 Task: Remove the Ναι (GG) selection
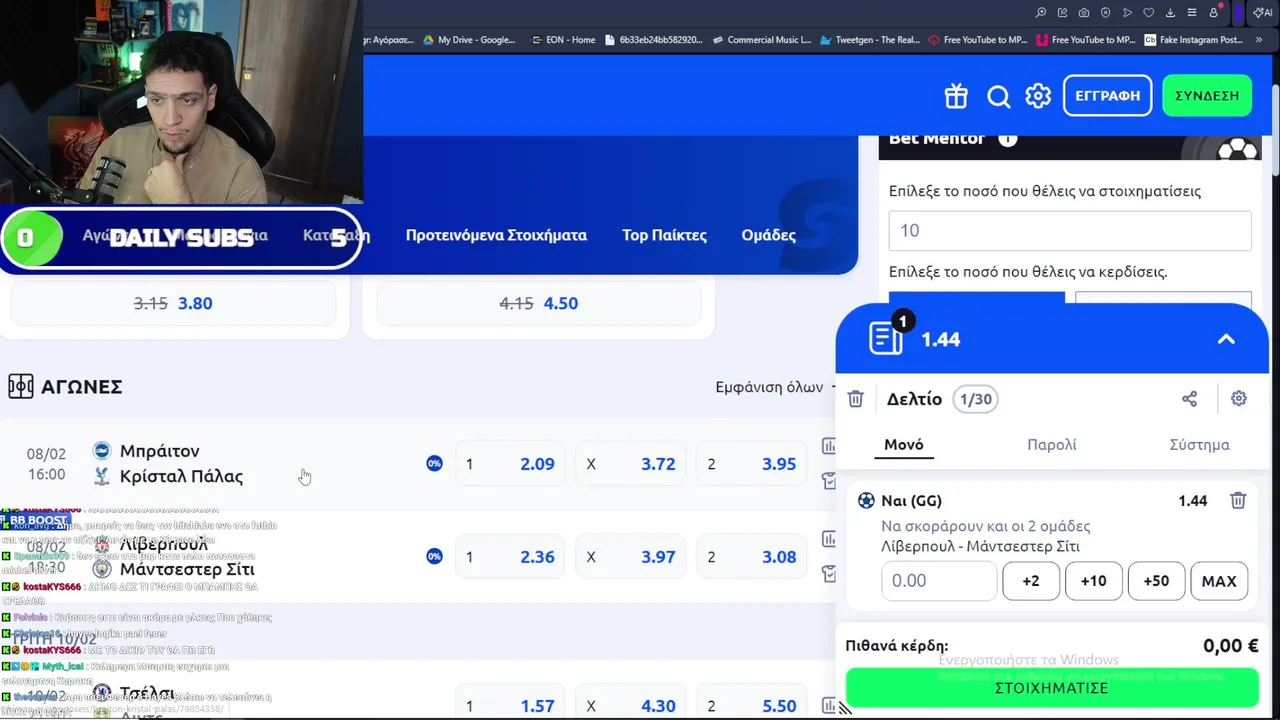1238,500
